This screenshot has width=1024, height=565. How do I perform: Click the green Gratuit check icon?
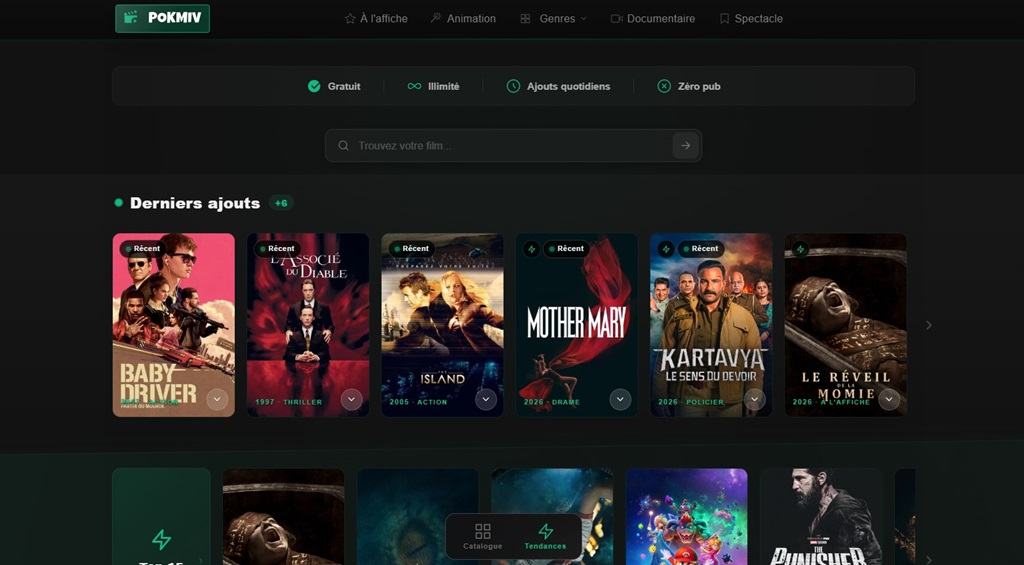point(314,86)
